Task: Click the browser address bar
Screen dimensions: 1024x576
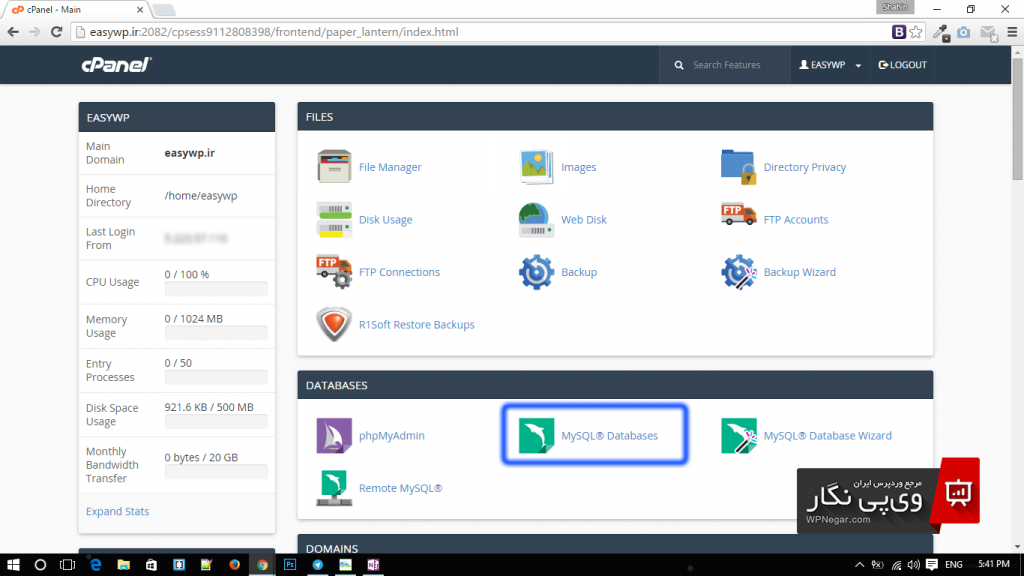Action: click(483, 32)
